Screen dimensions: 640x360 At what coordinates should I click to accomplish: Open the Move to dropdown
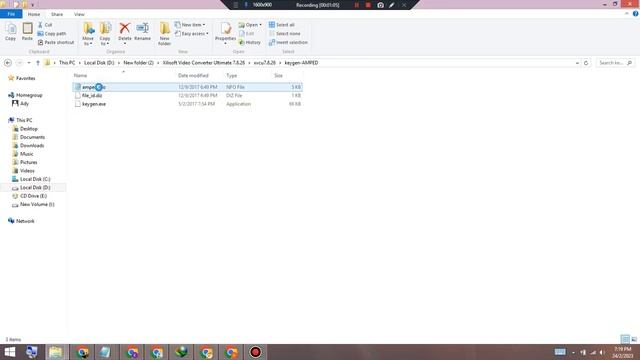point(88,34)
